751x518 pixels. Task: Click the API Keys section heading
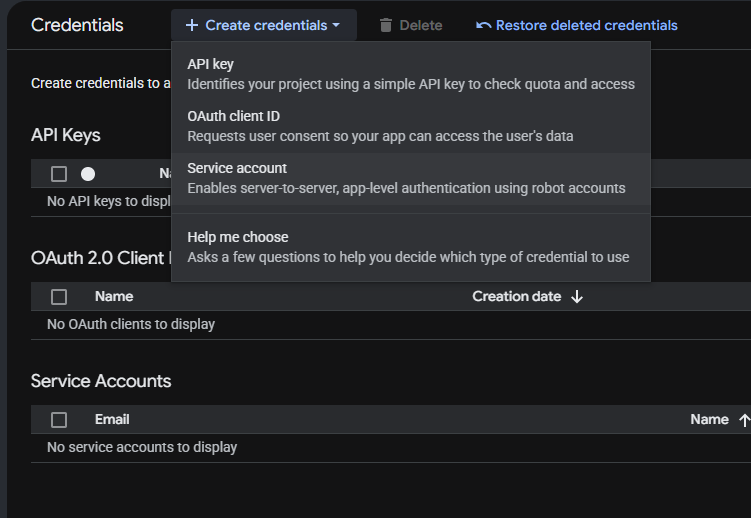[66, 135]
